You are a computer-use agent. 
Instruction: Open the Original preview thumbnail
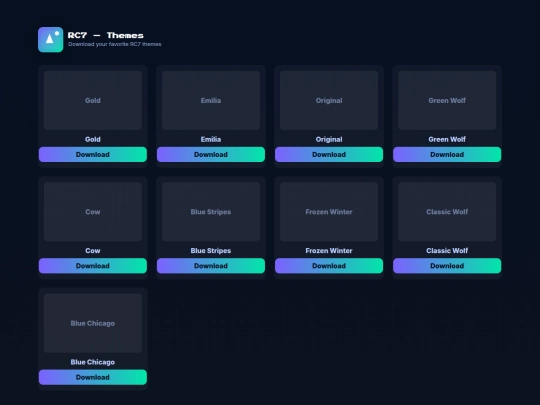click(329, 100)
